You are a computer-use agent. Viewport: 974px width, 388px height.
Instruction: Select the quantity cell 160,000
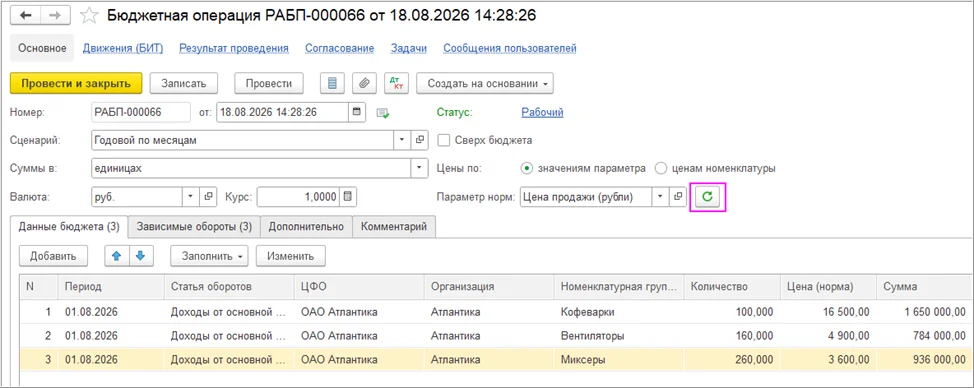[732, 336]
